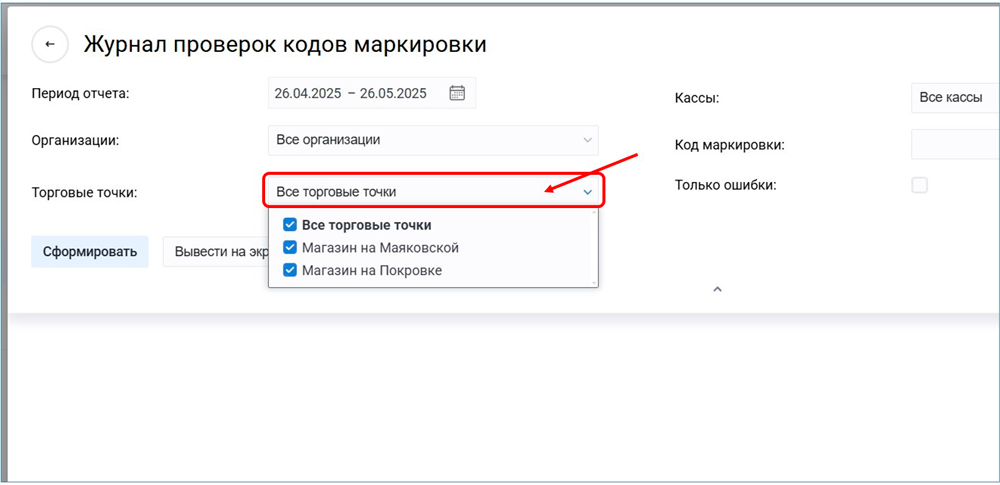
Task: Click scroll-down arrow in dropdown list
Action: tap(594, 283)
